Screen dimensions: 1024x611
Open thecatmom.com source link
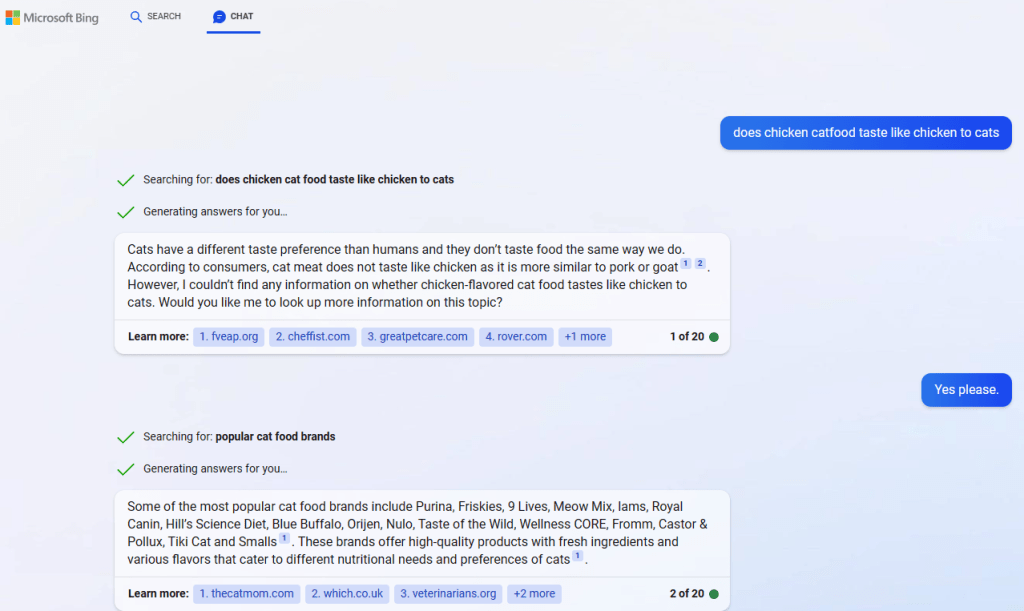point(247,594)
